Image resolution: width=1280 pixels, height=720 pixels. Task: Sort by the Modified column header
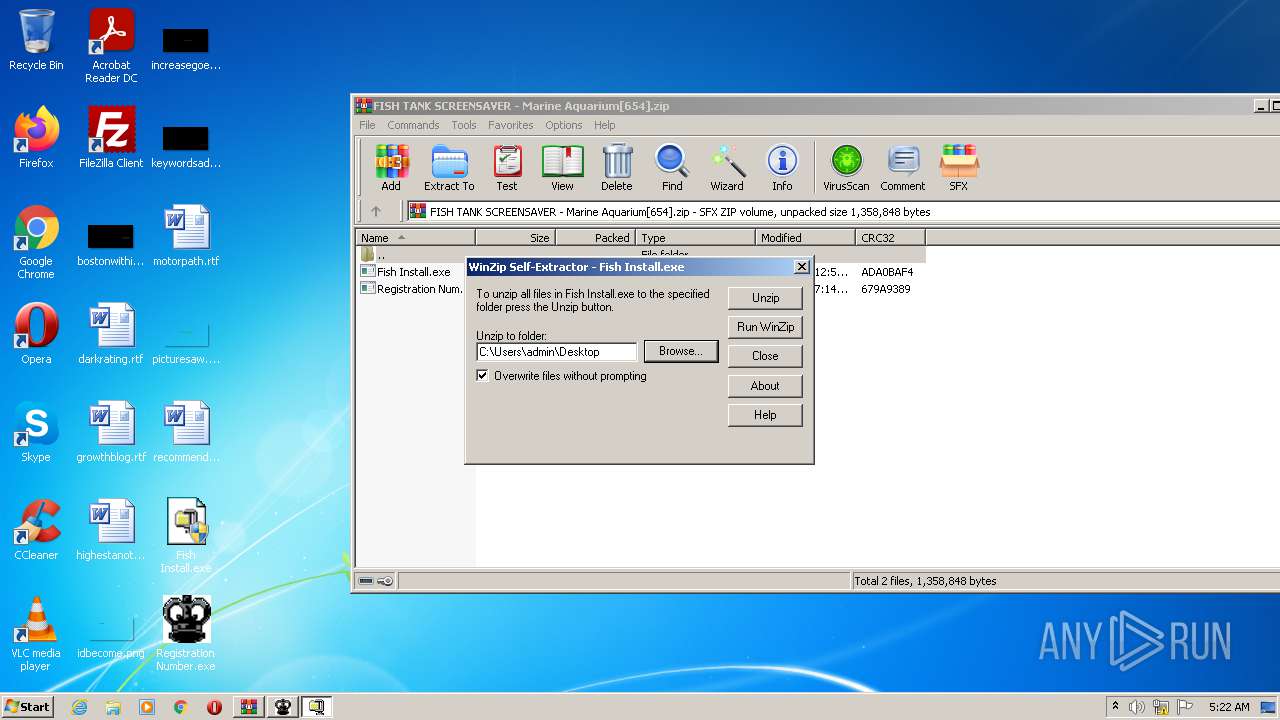click(805, 238)
